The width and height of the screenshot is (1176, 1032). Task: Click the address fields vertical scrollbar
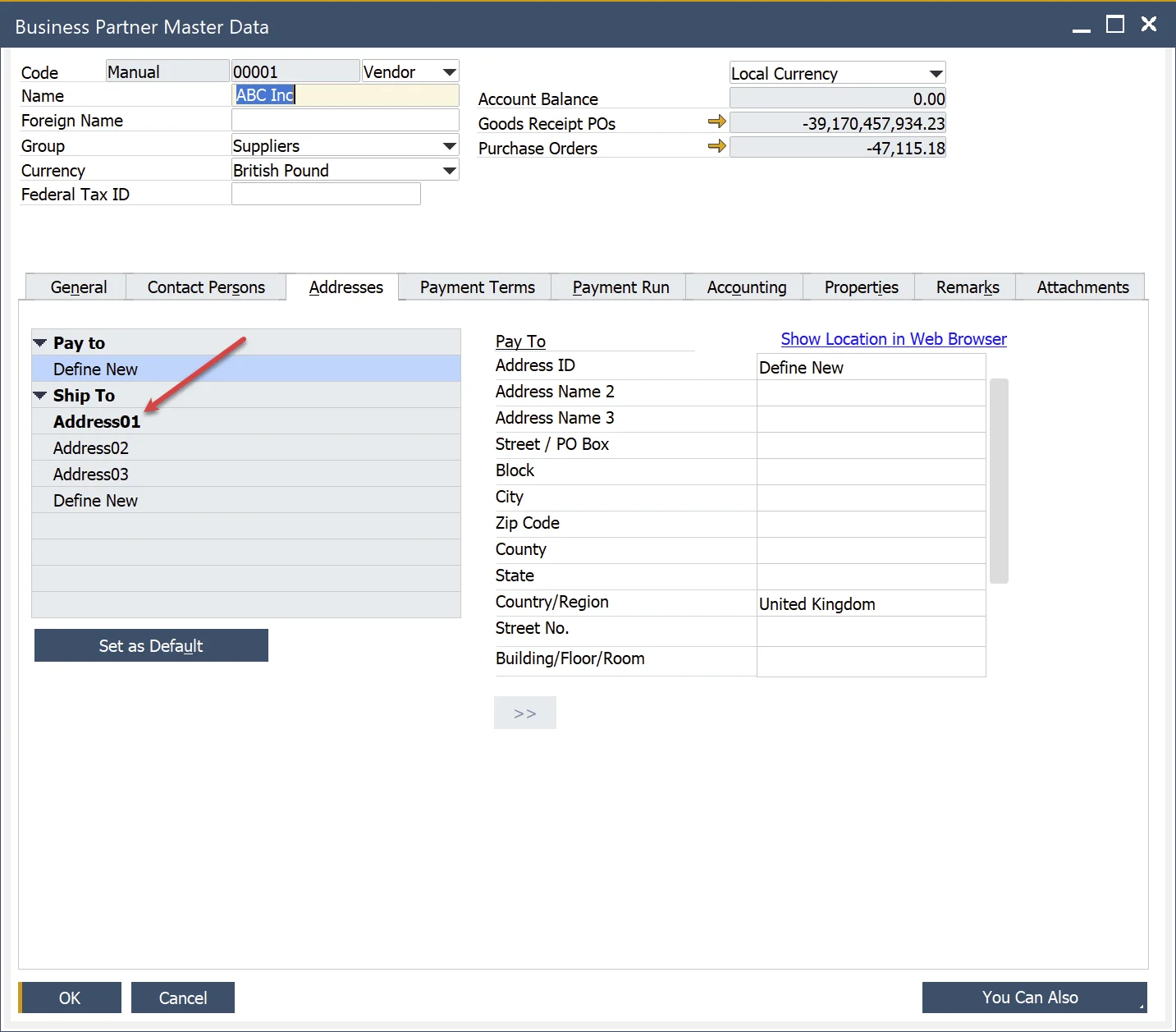(x=999, y=480)
